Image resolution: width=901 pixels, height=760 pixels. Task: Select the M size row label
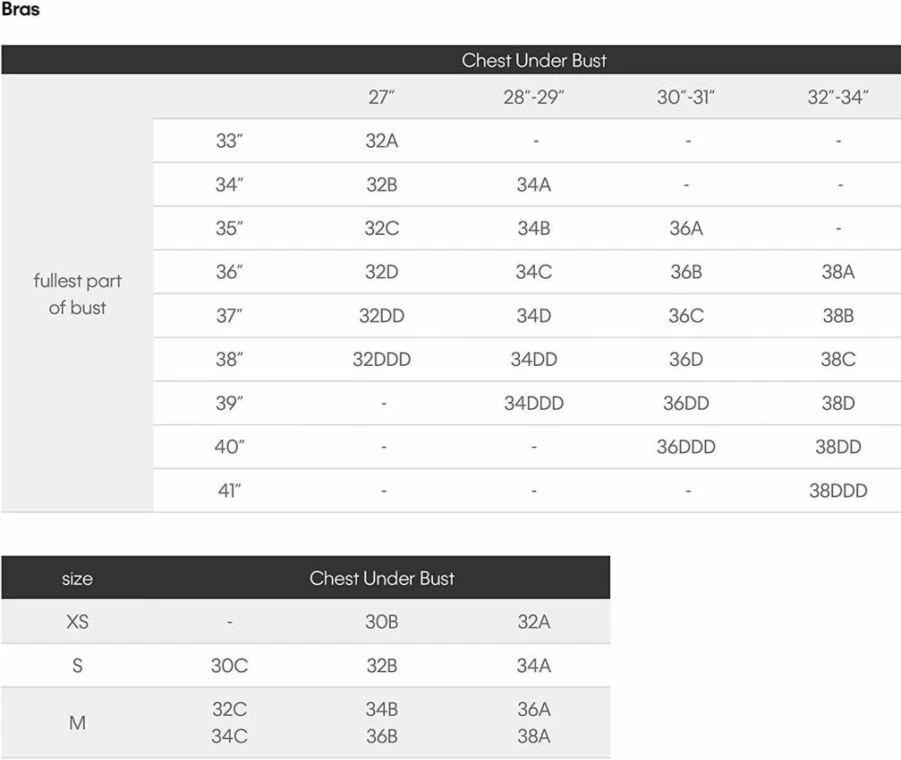[x=78, y=723]
